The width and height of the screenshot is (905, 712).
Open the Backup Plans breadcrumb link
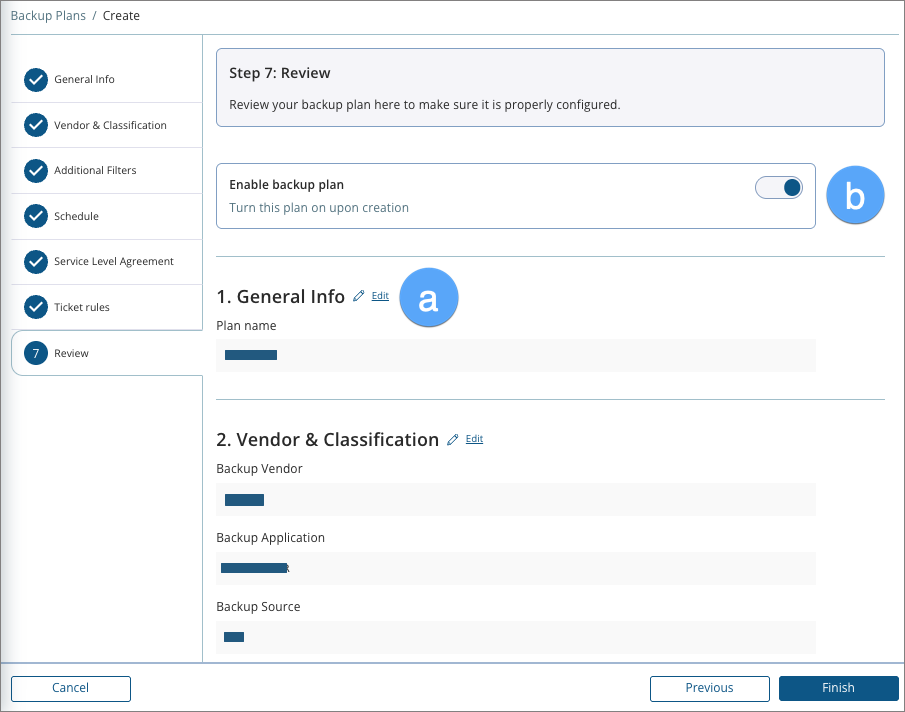[46, 16]
